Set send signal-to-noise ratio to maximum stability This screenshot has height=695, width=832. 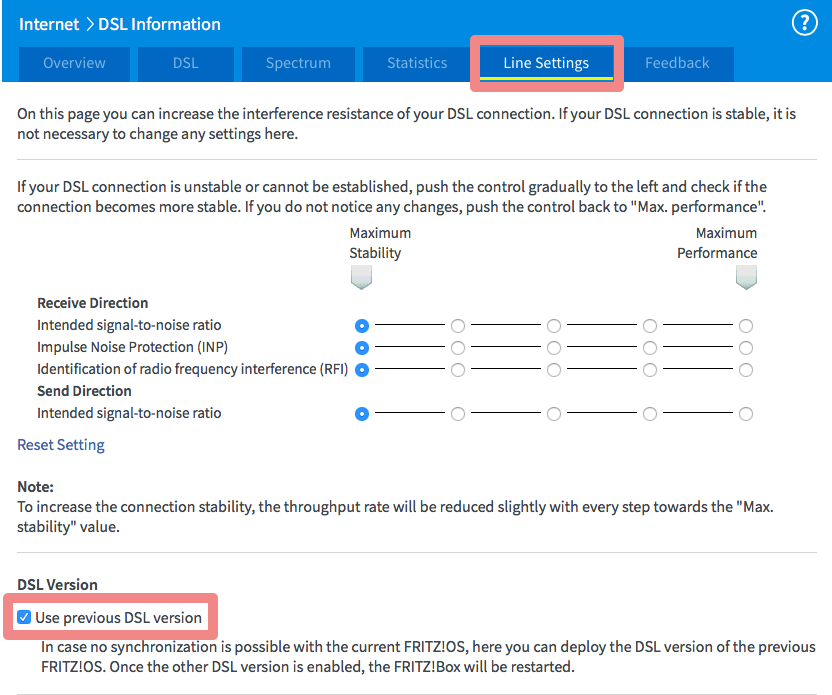(x=362, y=414)
